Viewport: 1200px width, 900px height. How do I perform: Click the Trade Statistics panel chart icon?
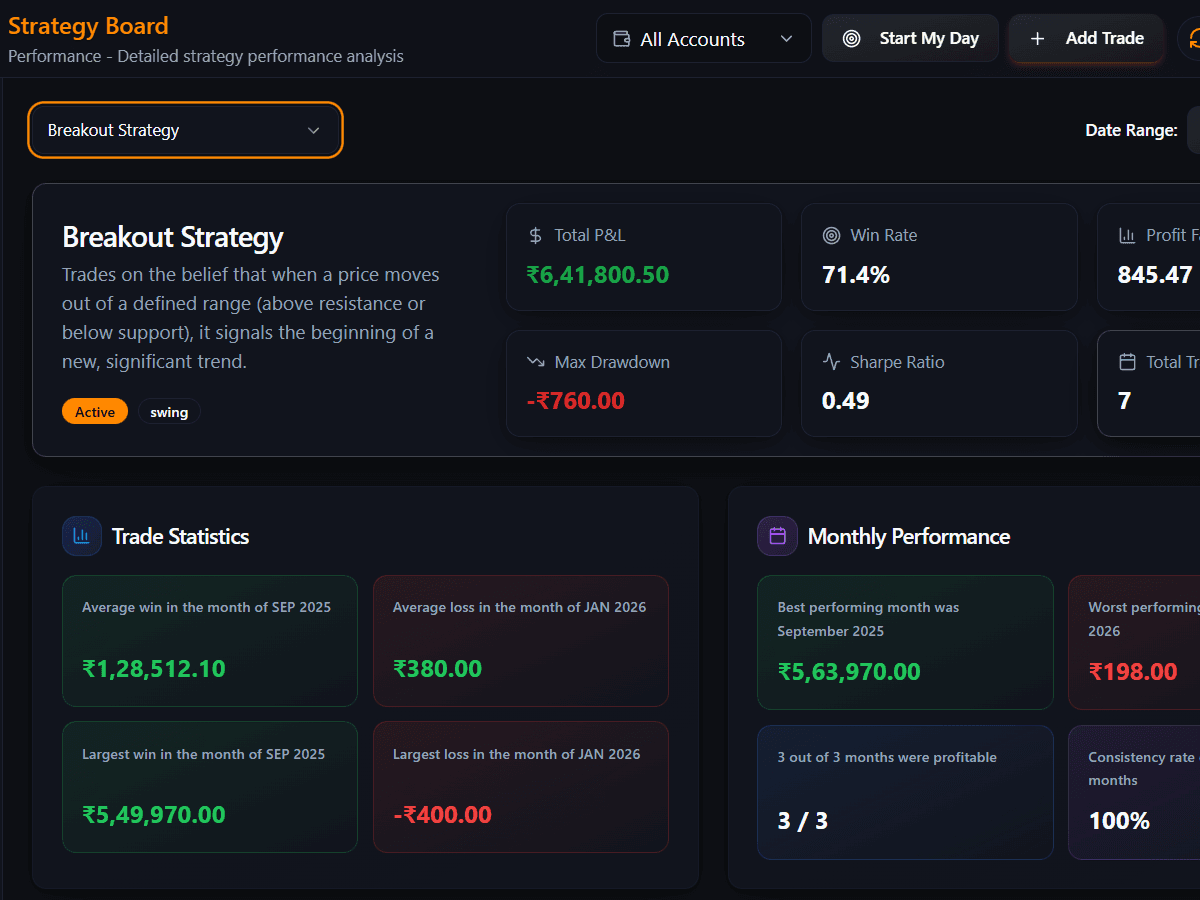click(x=81, y=536)
